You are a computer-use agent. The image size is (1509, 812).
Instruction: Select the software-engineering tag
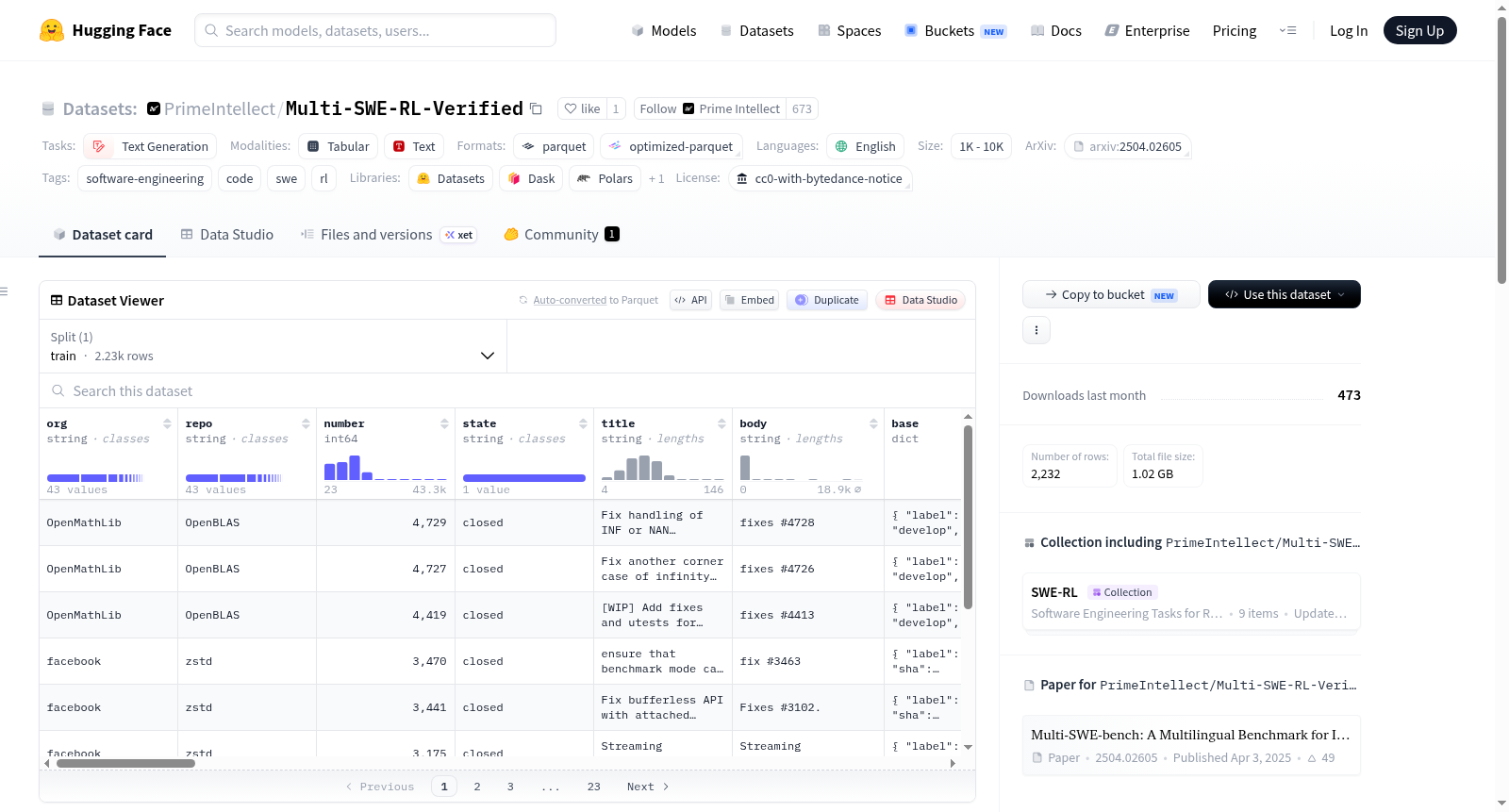[x=144, y=178]
